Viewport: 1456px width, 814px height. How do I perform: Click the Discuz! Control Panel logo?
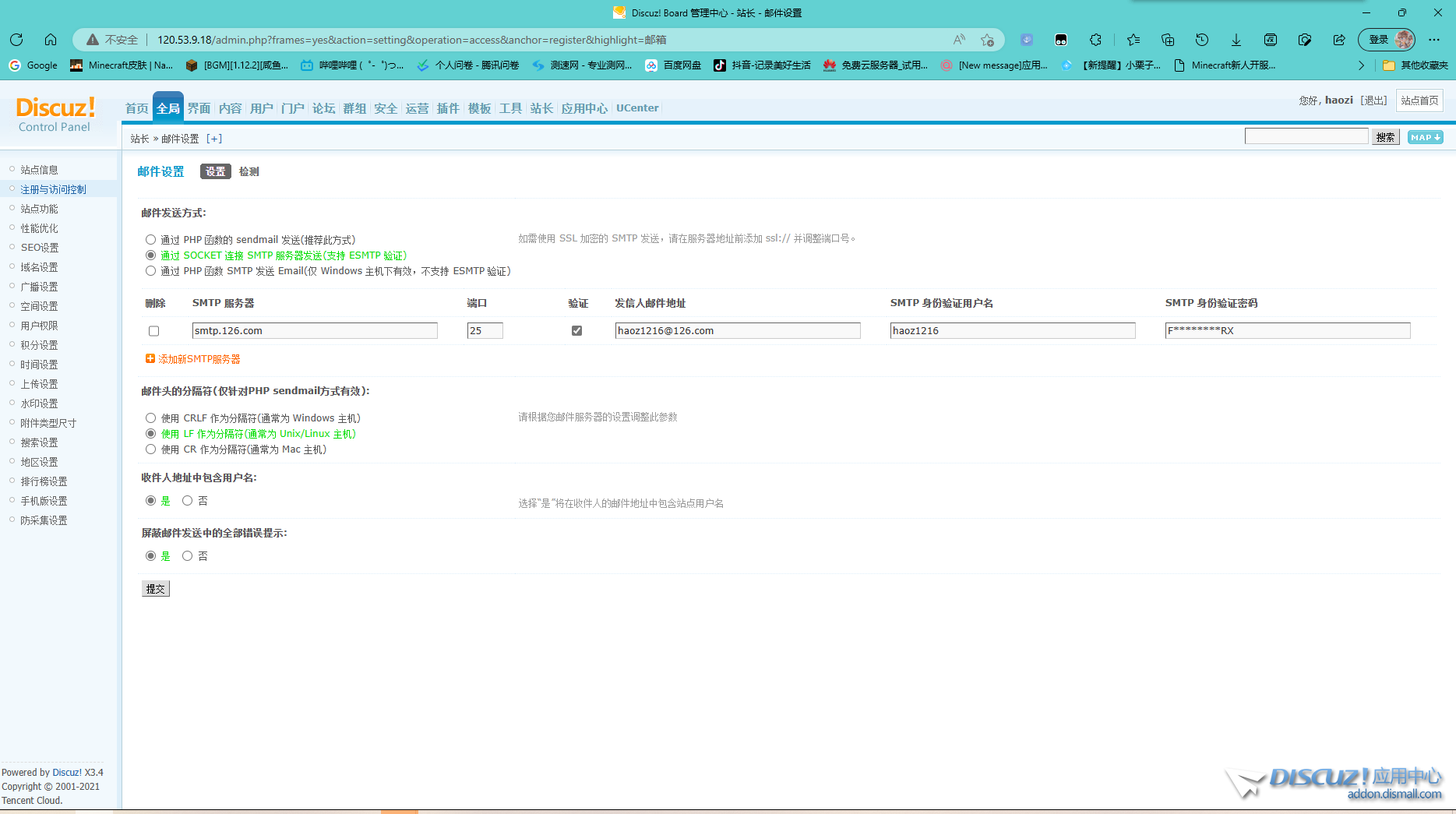[55, 114]
